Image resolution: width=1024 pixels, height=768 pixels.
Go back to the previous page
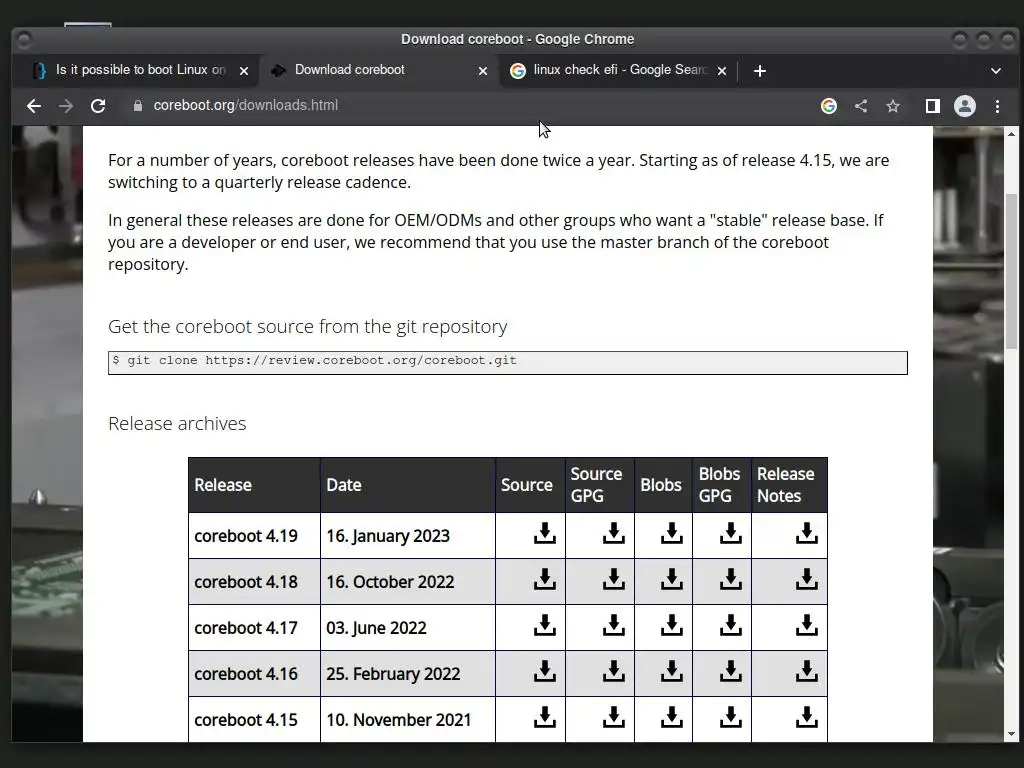point(34,106)
